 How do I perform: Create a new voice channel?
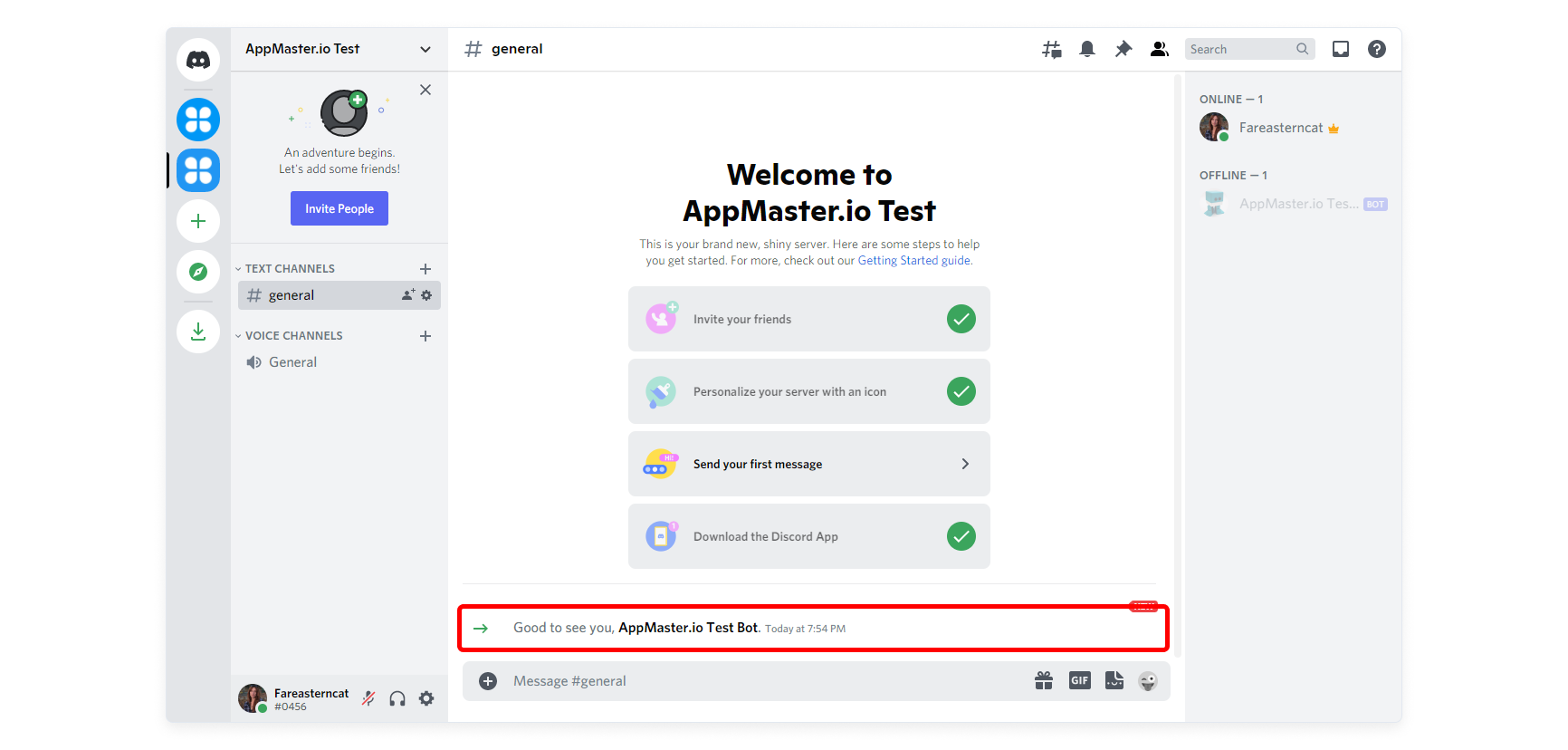(x=425, y=336)
